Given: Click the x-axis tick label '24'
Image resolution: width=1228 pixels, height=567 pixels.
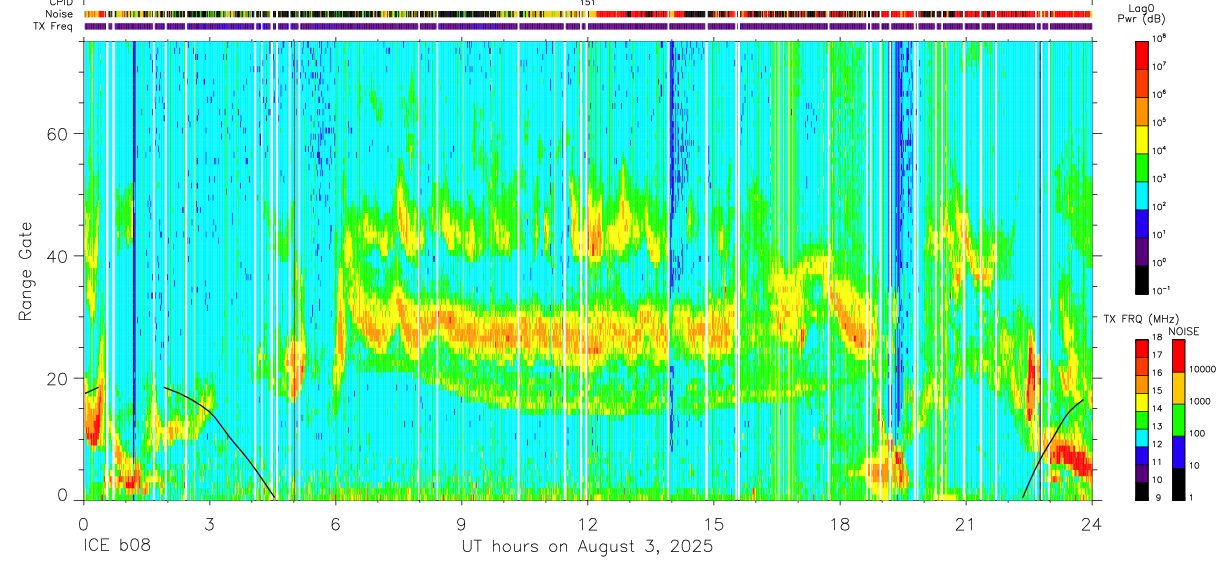Looking at the screenshot, I should pyautogui.click(x=1091, y=524).
